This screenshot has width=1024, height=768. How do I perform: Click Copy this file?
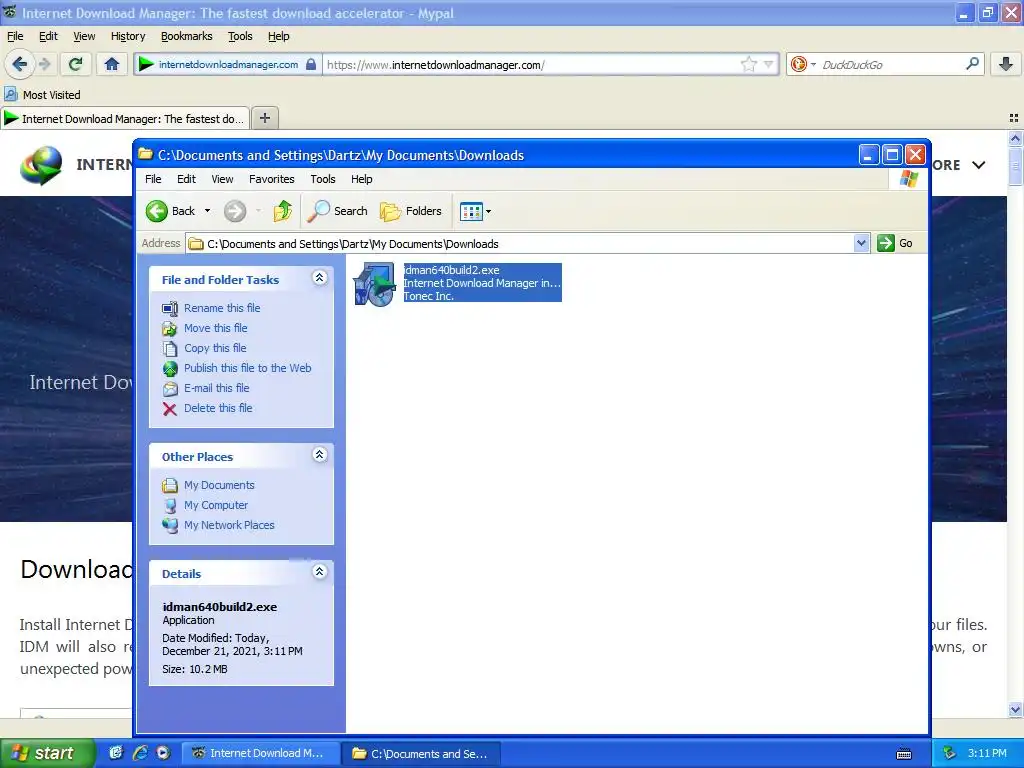point(215,348)
